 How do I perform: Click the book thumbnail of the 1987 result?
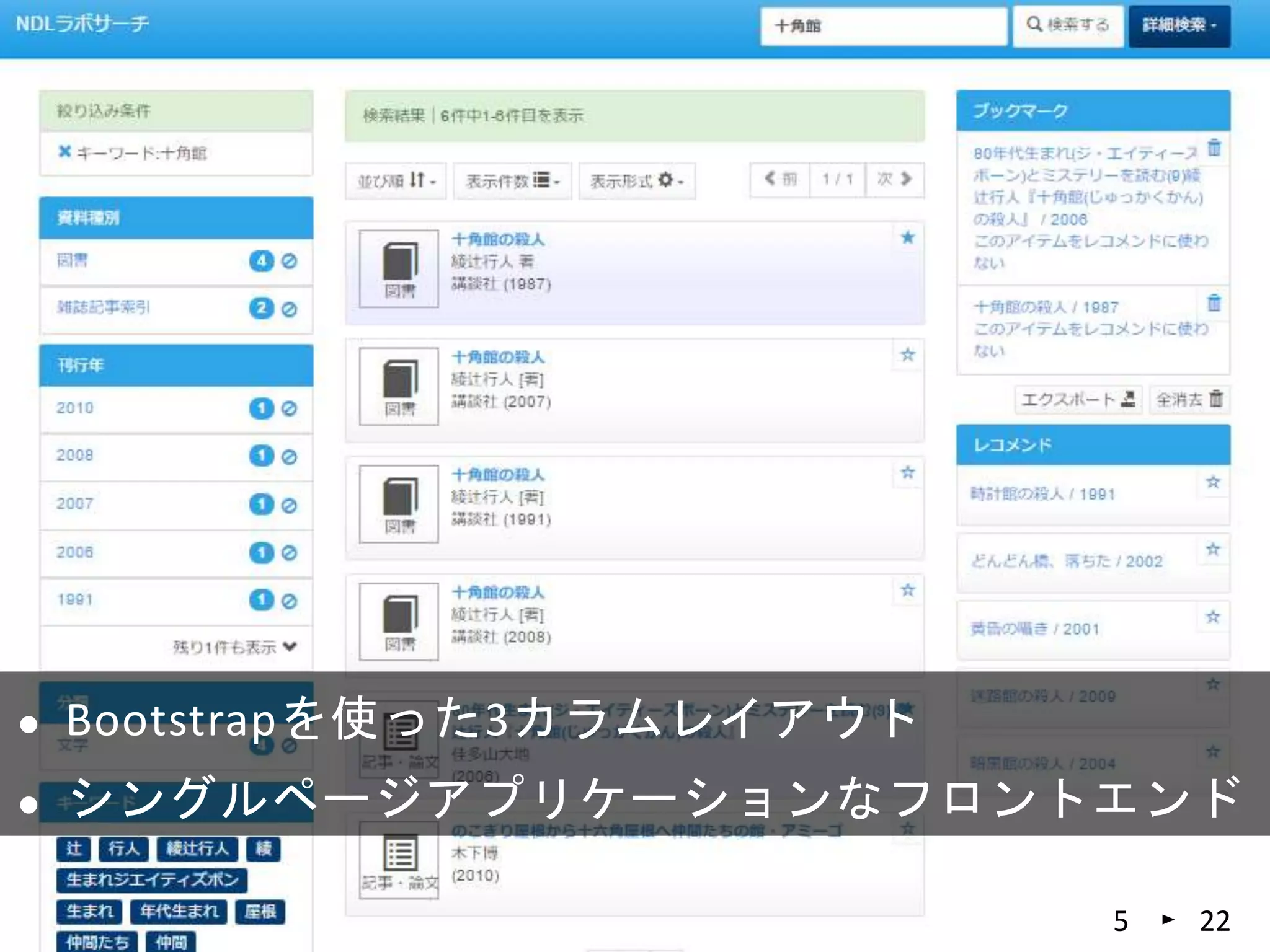(399, 268)
